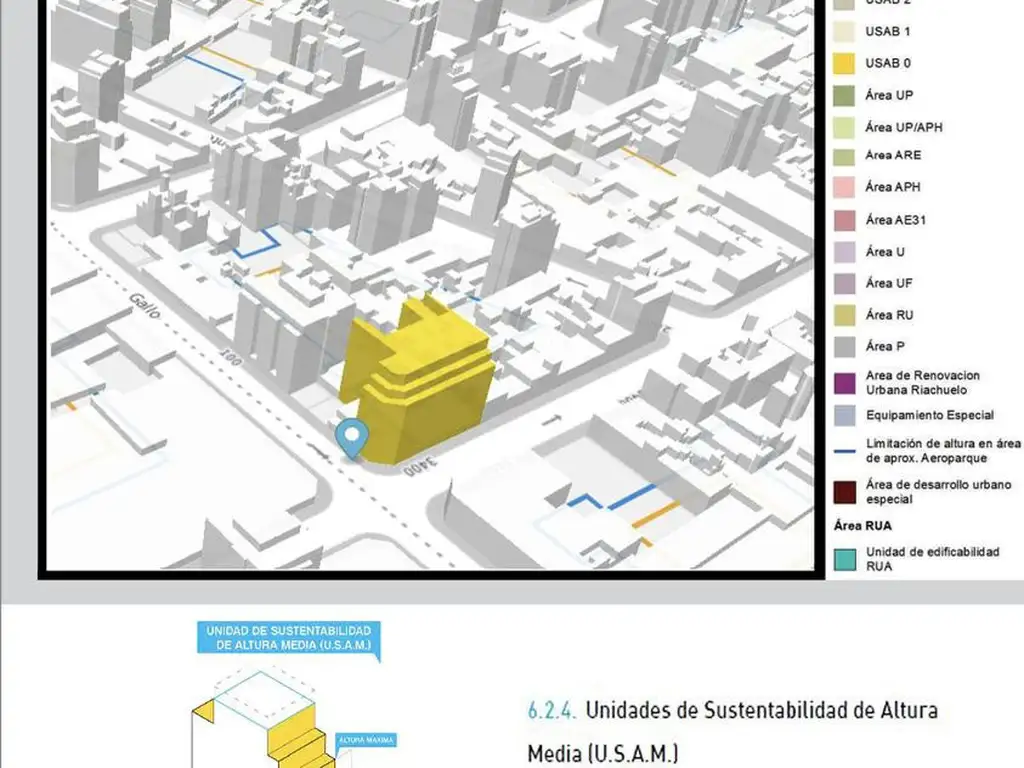Select the Área UP green swatch
Screen dimensions: 1024x768
pos(843,95)
